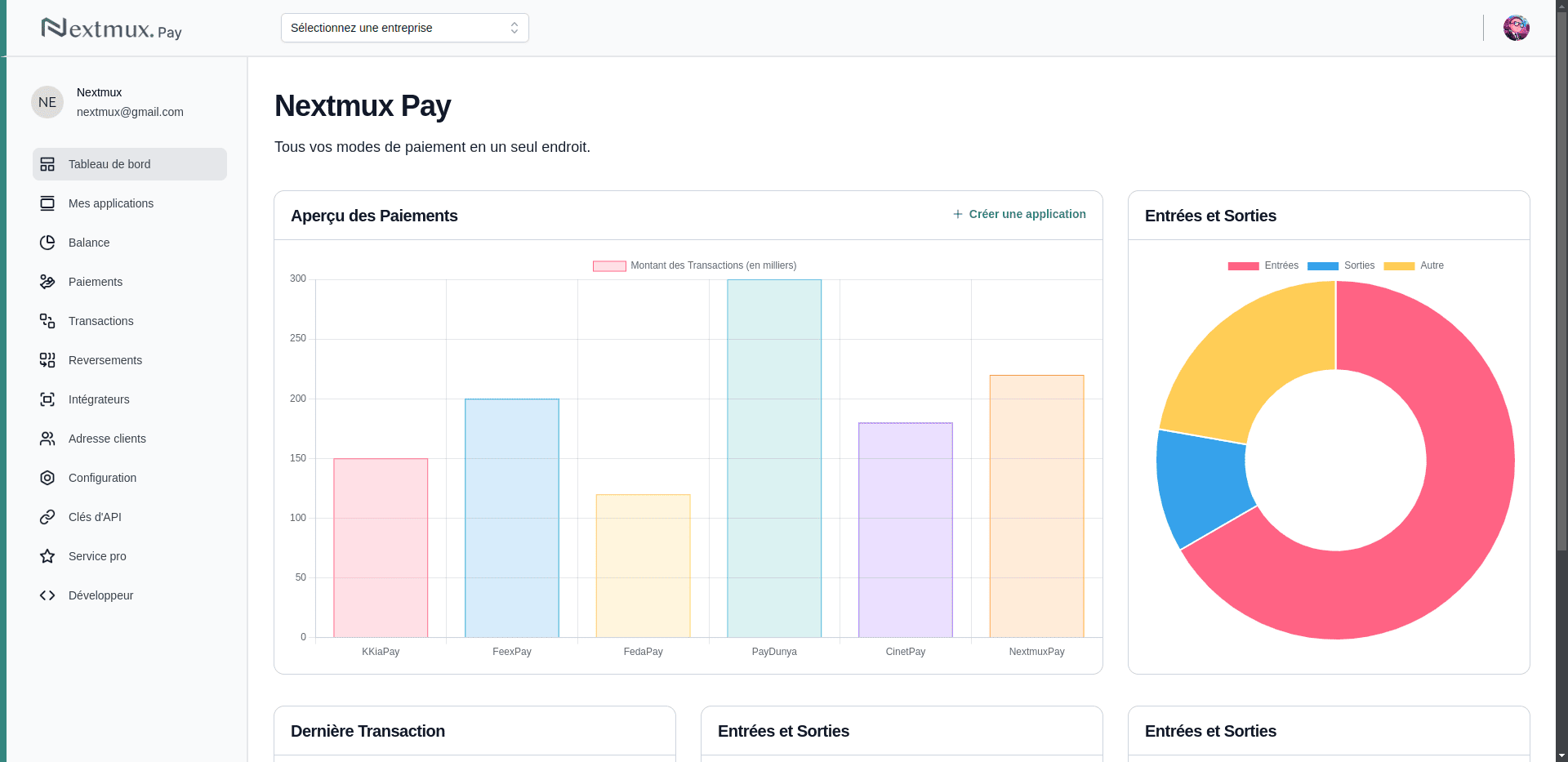Click the Clés d'API link icon
The image size is (1568, 762).
(47, 517)
